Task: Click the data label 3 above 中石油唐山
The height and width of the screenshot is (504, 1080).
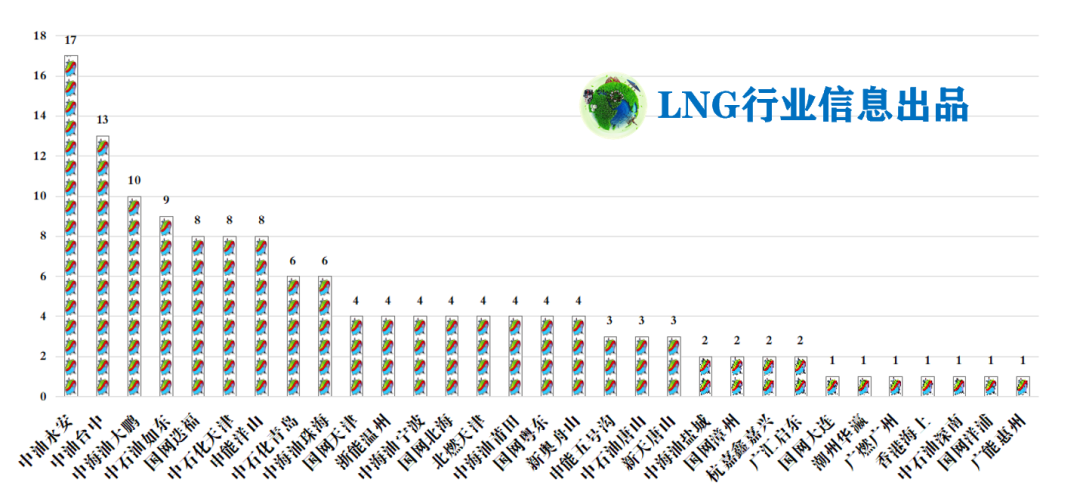Action: click(x=641, y=321)
